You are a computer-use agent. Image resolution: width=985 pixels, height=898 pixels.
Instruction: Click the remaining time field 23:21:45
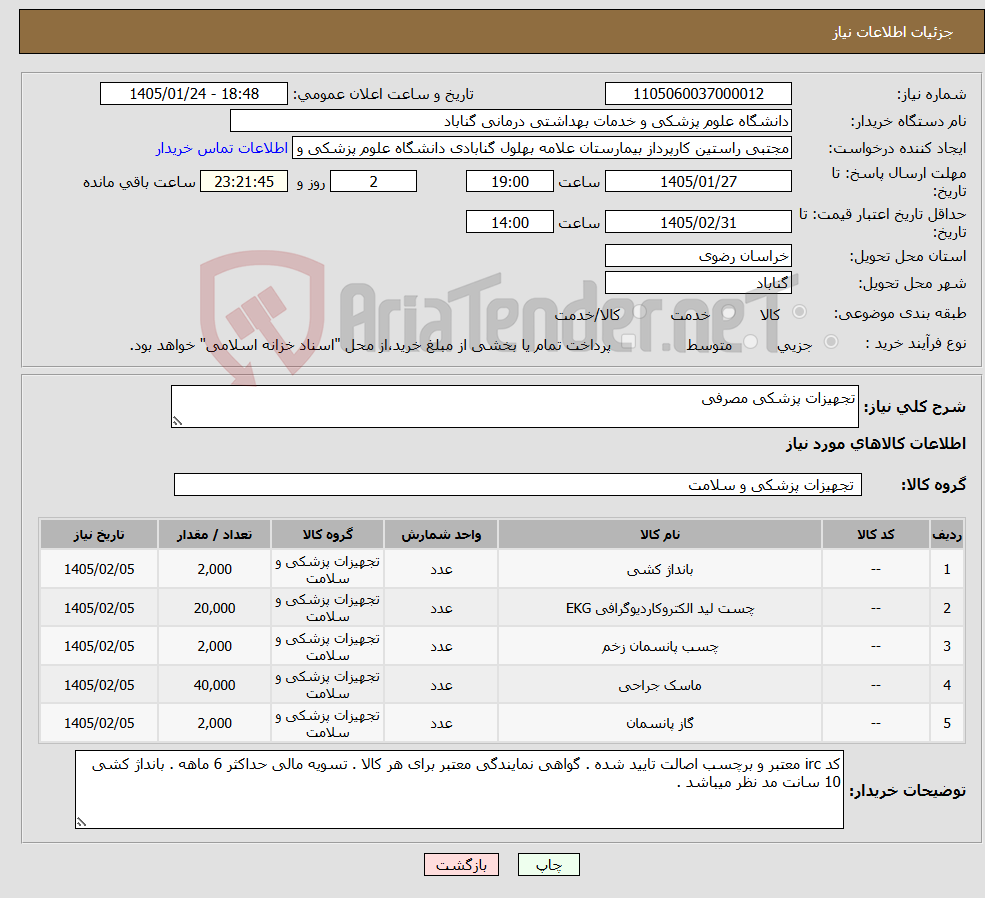pos(244,181)
